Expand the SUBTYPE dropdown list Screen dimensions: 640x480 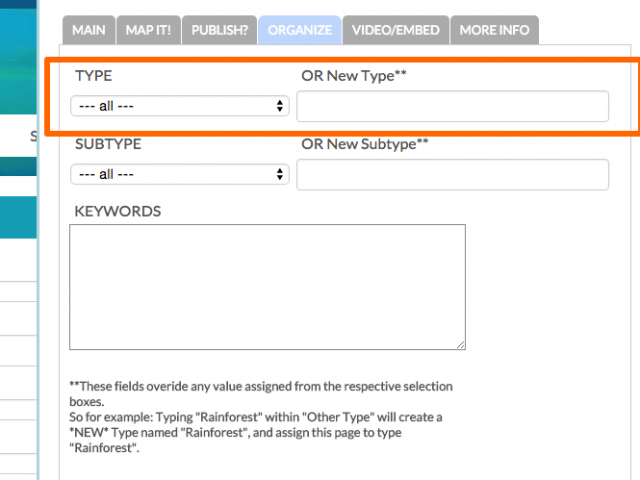pyautogui.click(x=180, y=174)
